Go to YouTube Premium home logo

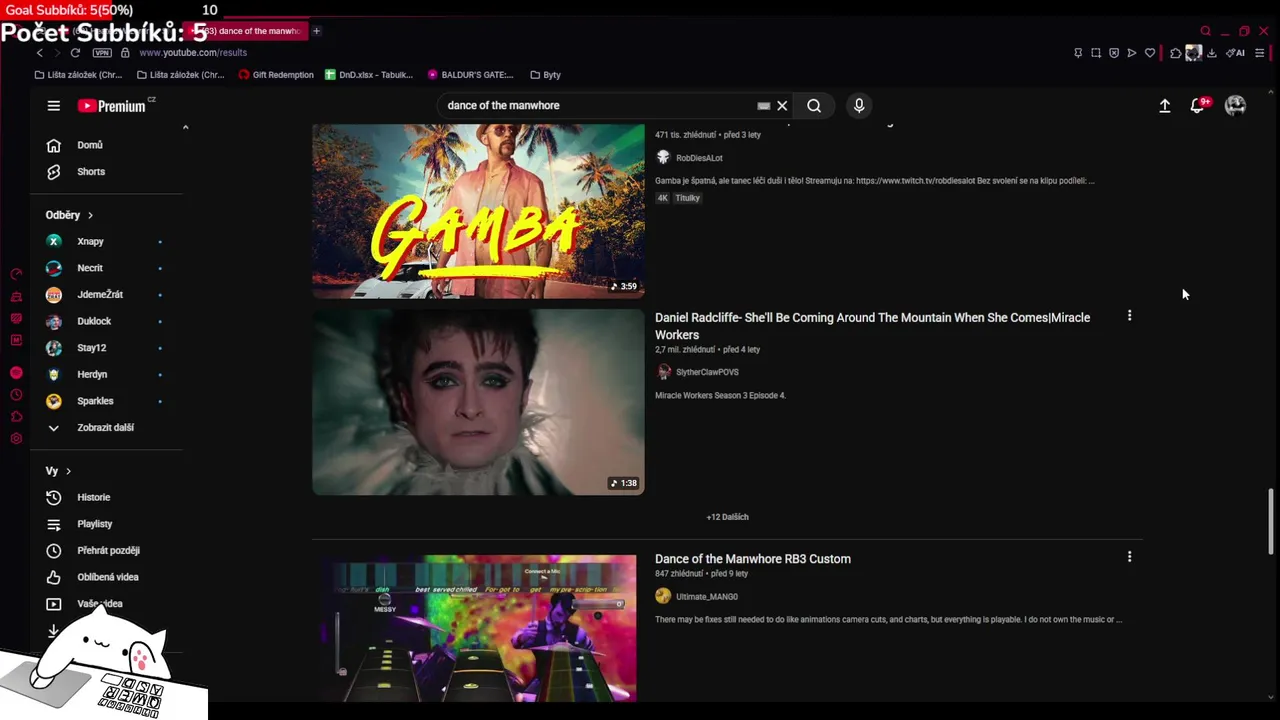(113, 106)
